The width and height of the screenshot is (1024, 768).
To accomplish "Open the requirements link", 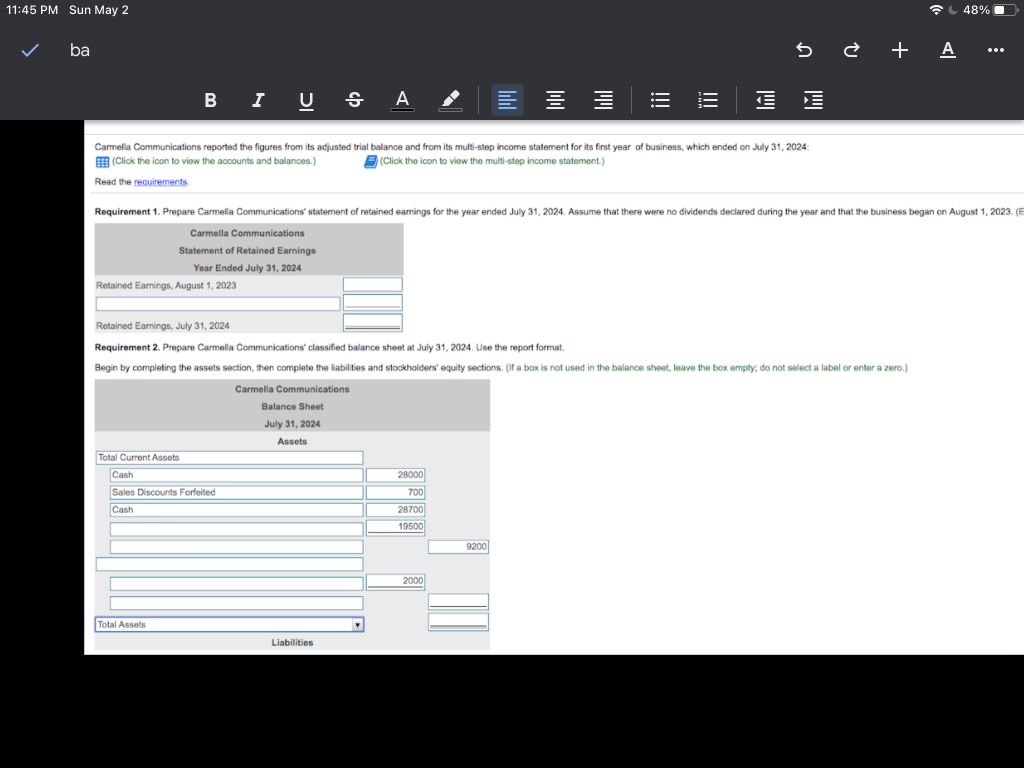I will click(160, 182).
